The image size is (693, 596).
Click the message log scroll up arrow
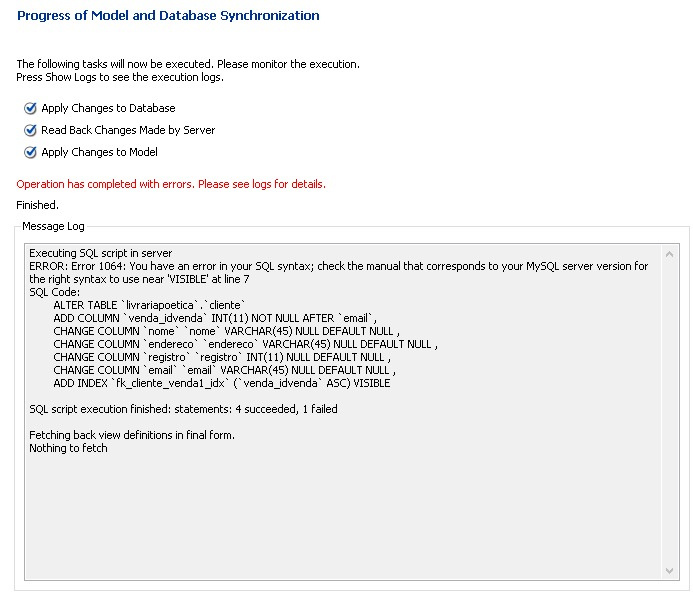(x=669, y=254)
